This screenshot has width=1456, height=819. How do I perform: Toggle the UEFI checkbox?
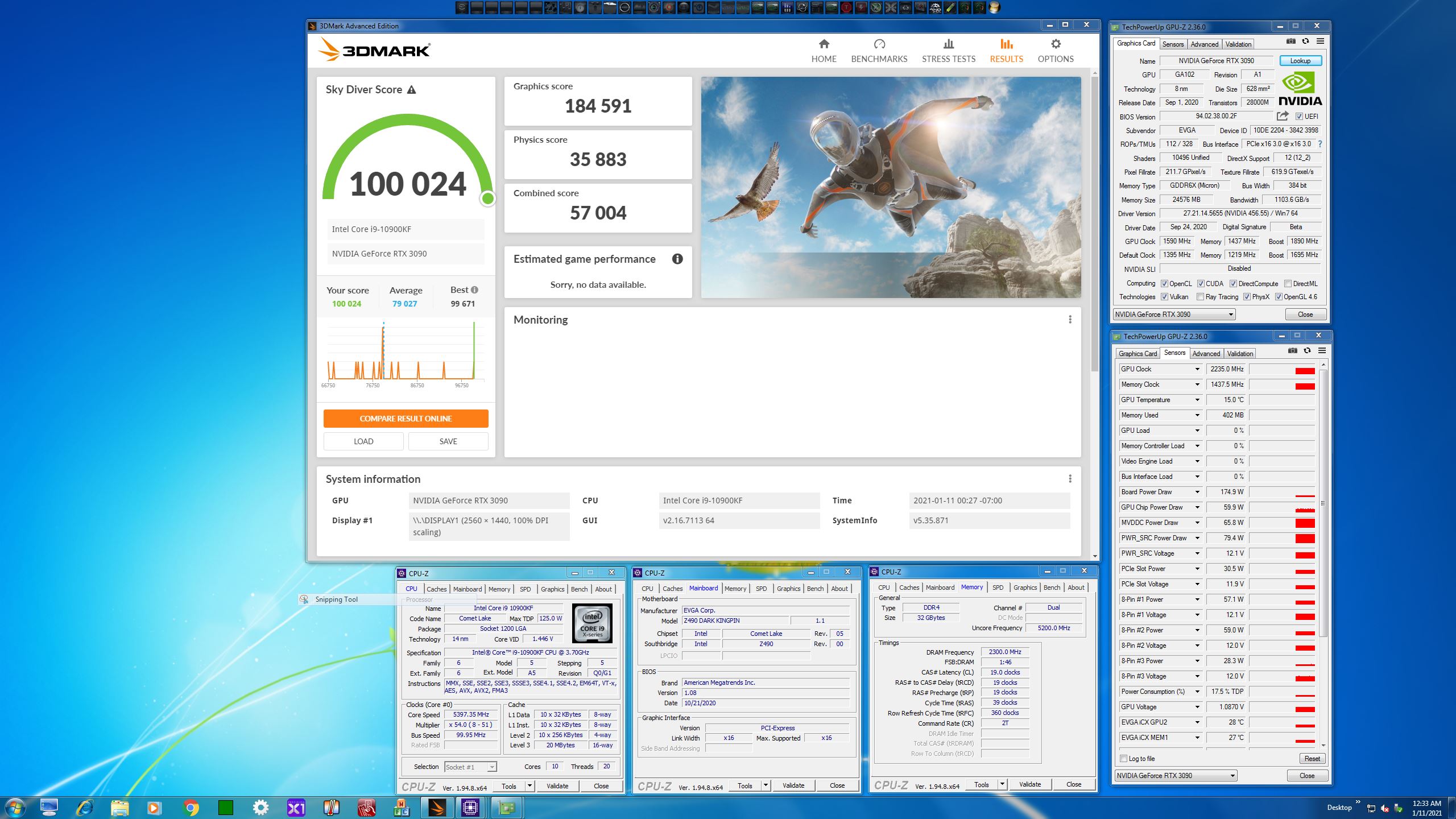click(1299, 117)
